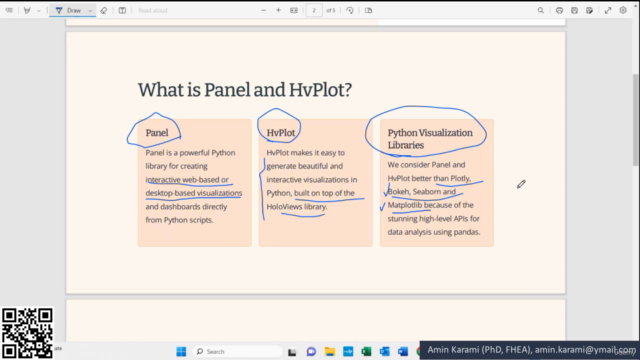Launch Word from the taskbar
Screen dimensions: 640x360
coord(403,351)
